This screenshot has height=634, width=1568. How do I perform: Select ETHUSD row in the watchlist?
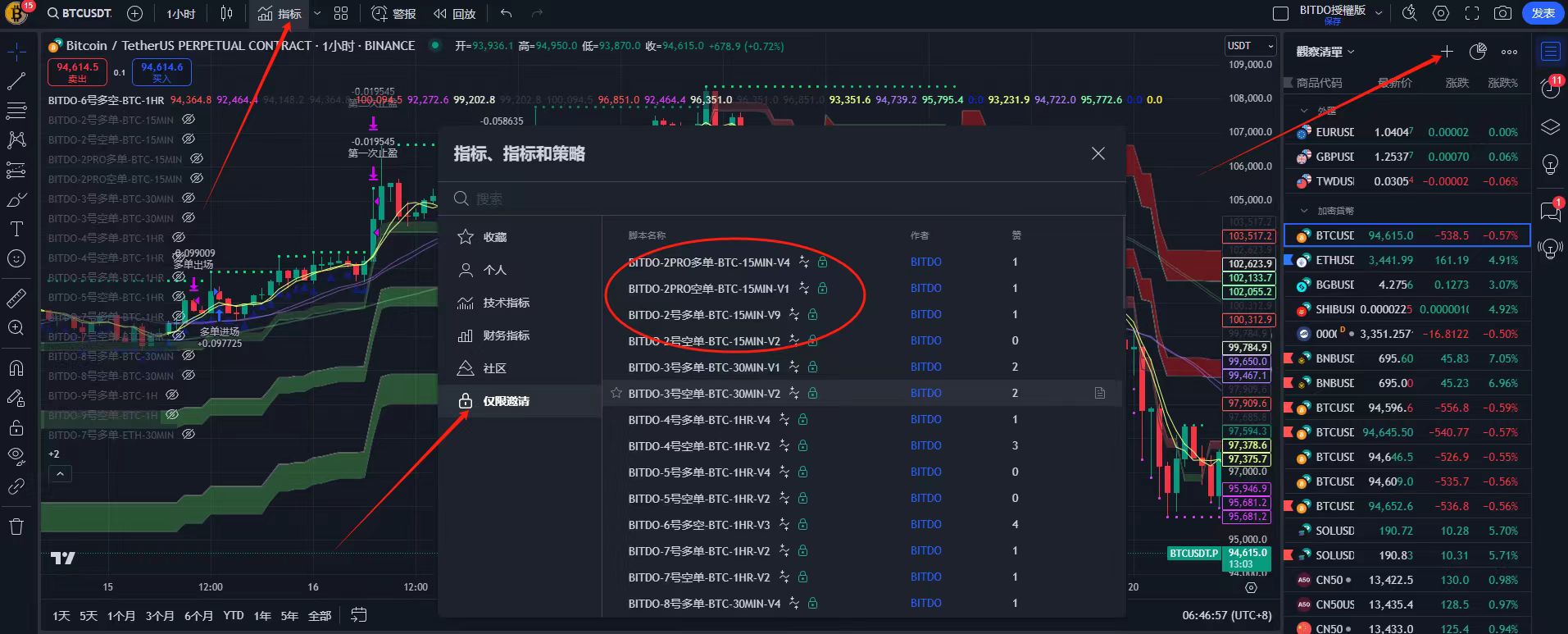tap(1407, 260)
